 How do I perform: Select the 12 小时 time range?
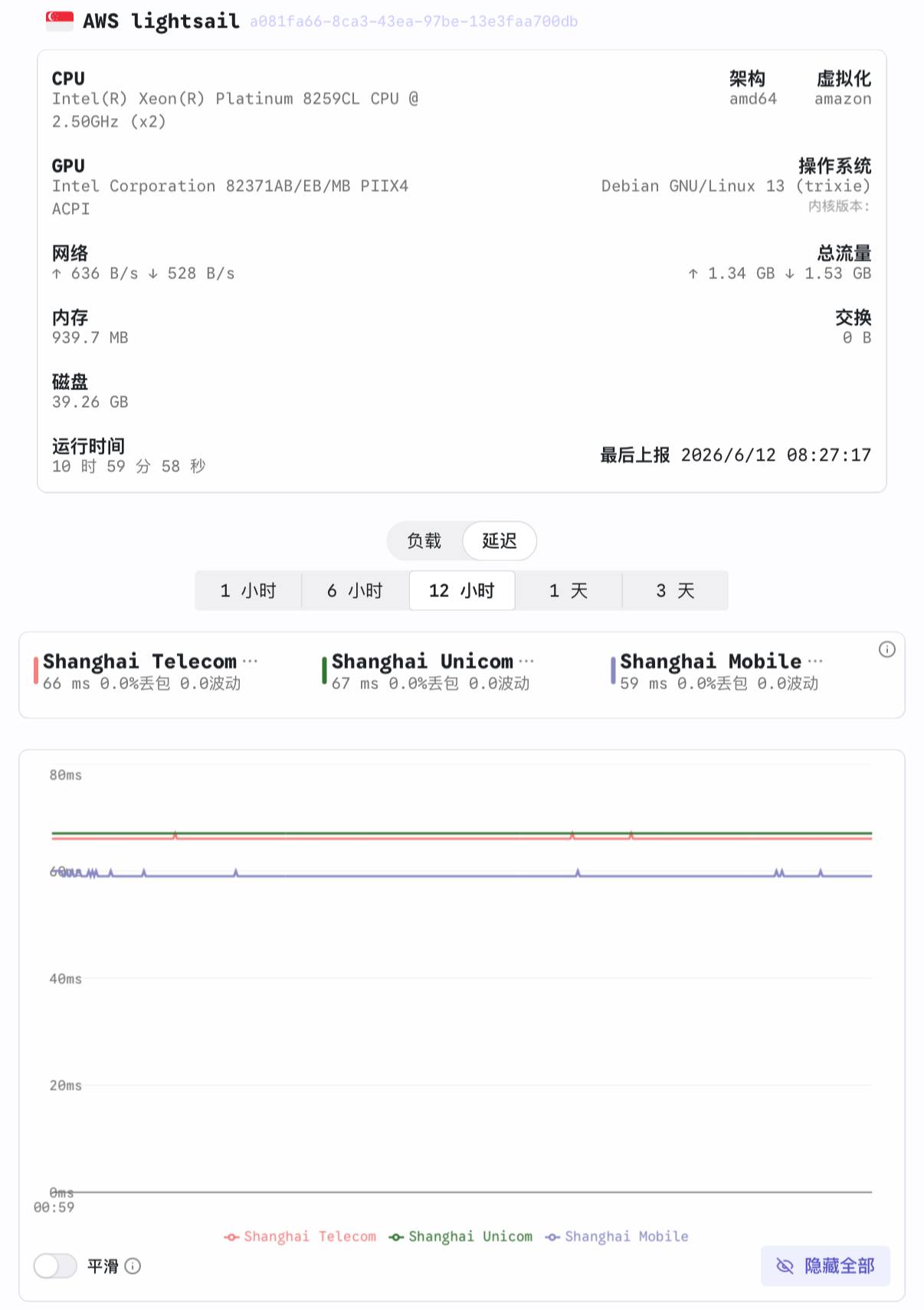[462, 591]
